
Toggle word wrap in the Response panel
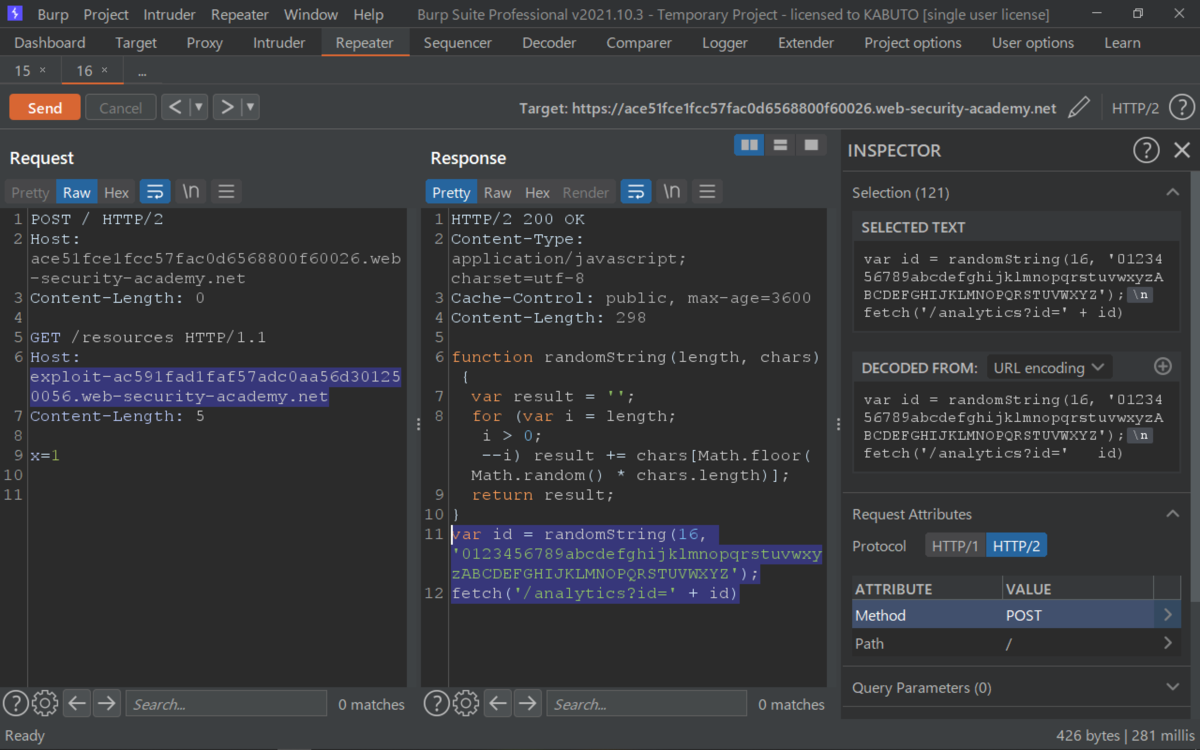click(636, 192)
